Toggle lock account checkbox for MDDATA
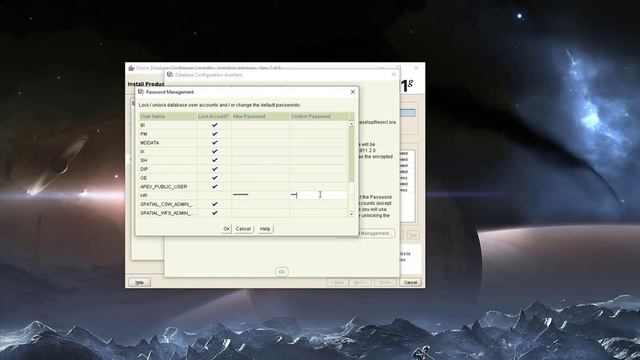640x360 pixels. click(214, 143)
